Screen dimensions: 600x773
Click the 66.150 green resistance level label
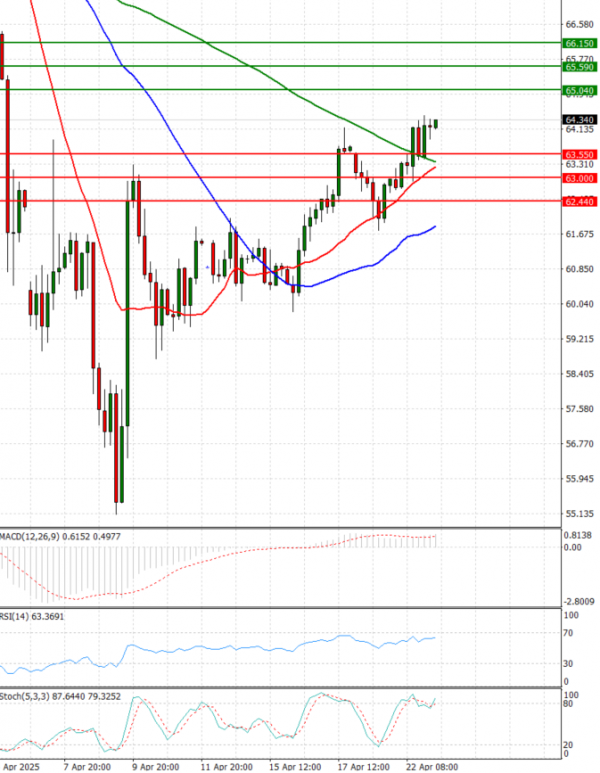pos(579,43)
